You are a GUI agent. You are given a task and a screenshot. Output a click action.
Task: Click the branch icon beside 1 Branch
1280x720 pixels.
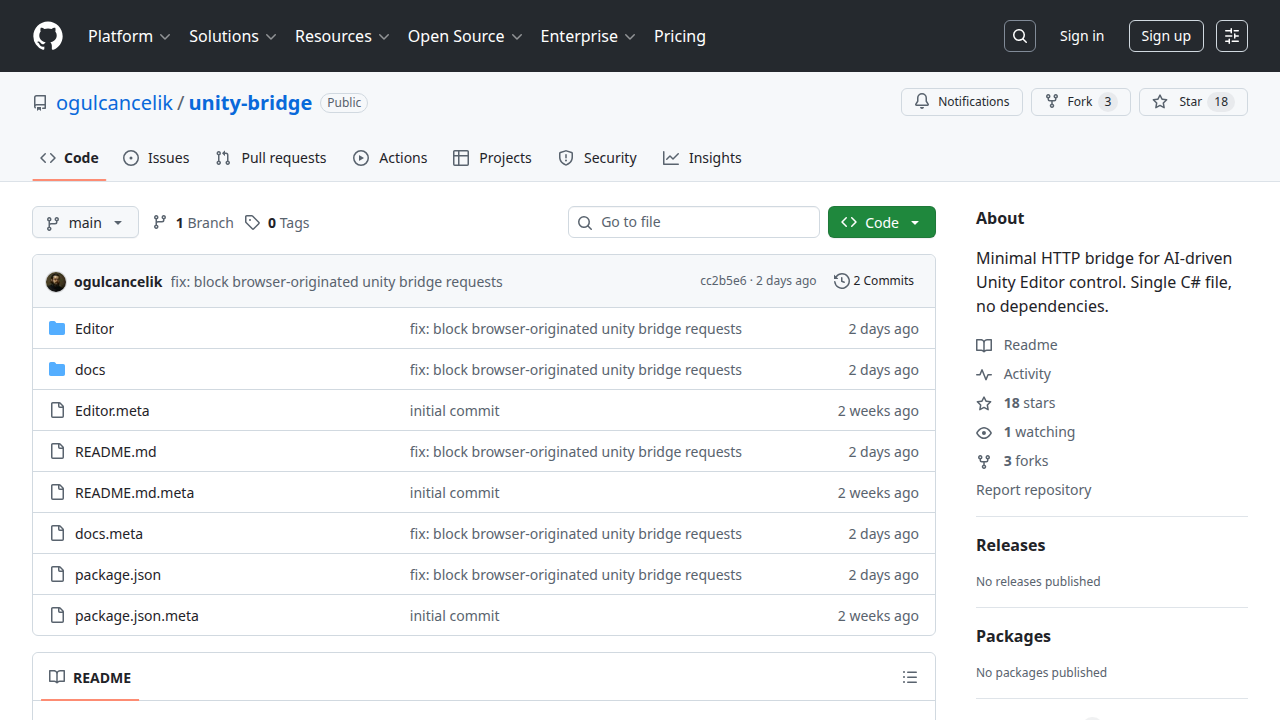click(x=160, y=222)
